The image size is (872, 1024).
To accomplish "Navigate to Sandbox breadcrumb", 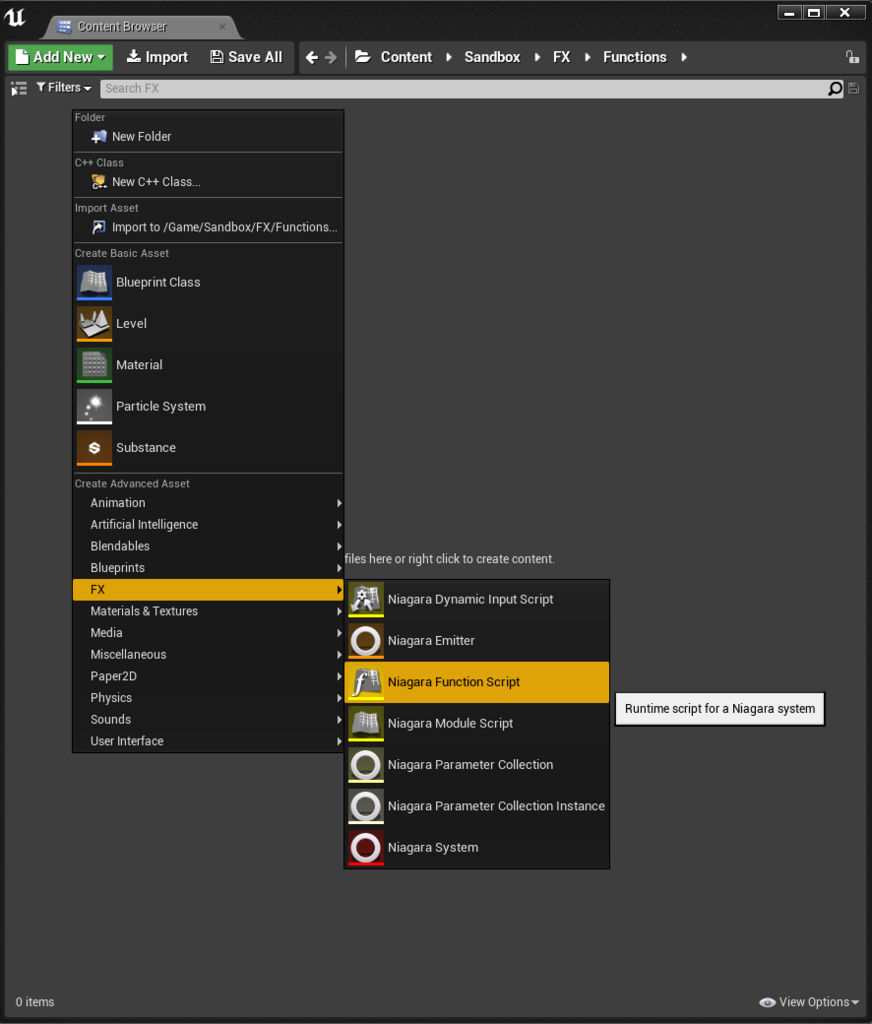I will coord(492,57).
